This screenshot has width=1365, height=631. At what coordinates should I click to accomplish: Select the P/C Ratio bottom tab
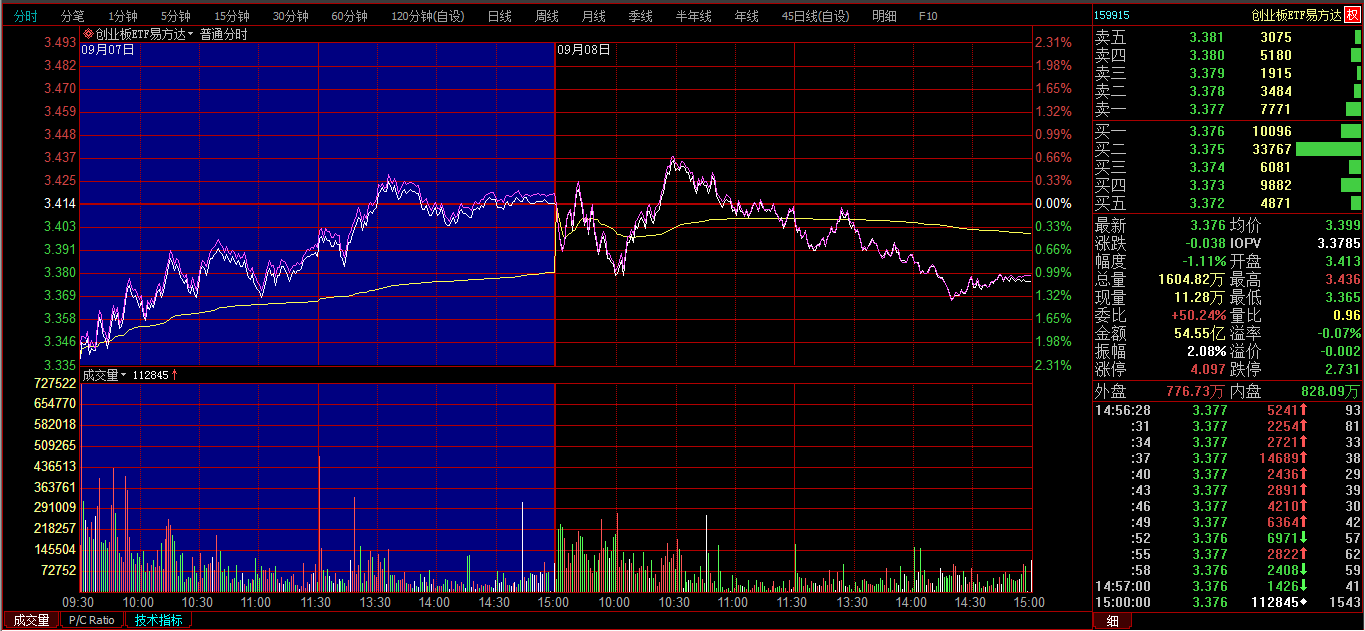(x=93, y=620)
